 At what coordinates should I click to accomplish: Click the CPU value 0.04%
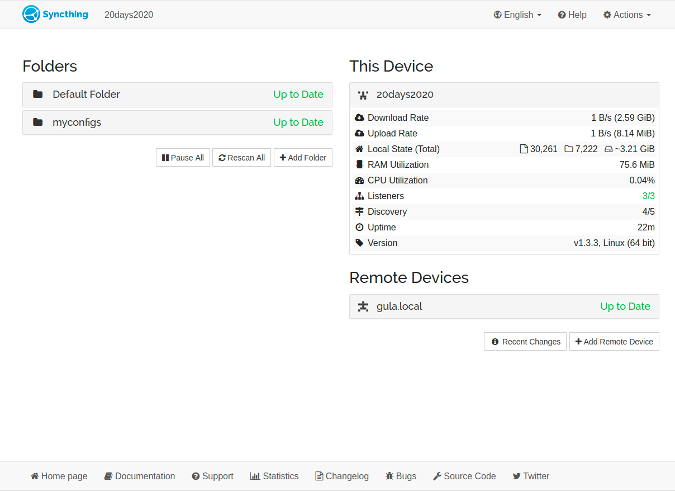[x=642, y=180]
